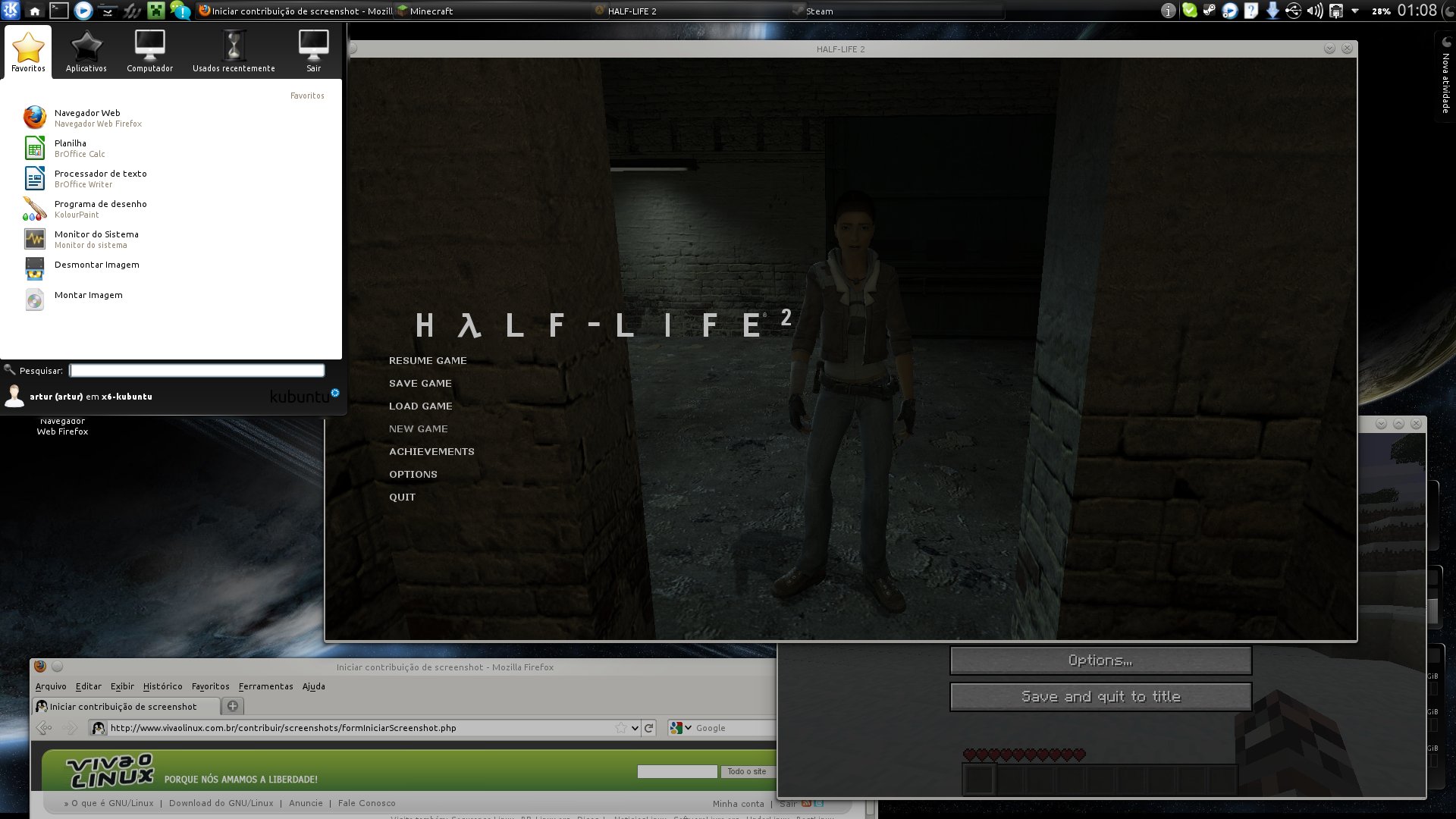This screenshot has width=1456, height=819.
Task: Open Firefox Ferramentas menu
Action: coord(265,686)
